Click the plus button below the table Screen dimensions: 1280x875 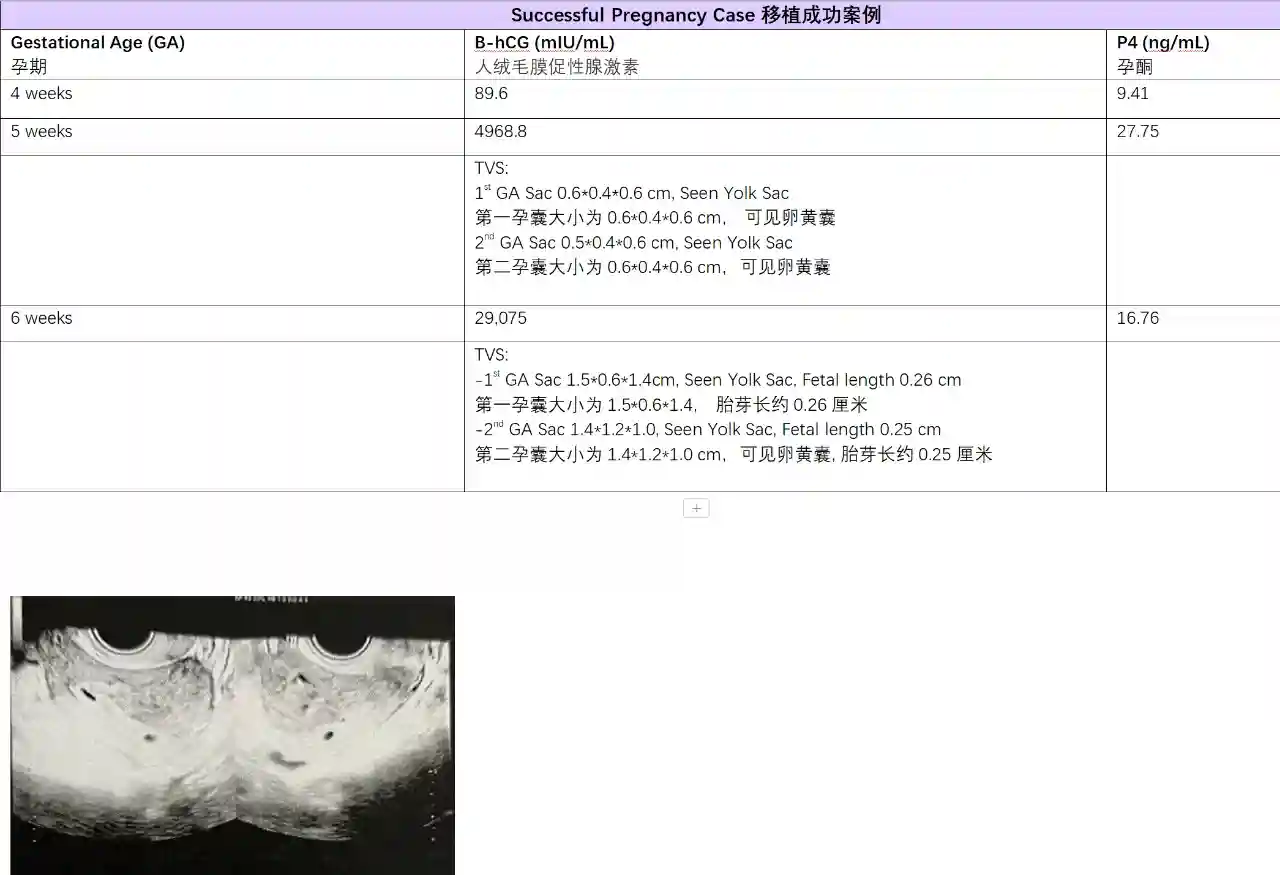tap(696, 508)
